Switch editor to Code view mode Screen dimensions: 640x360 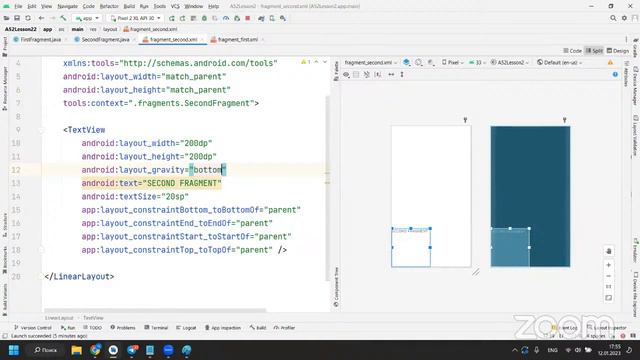point(572,51)
